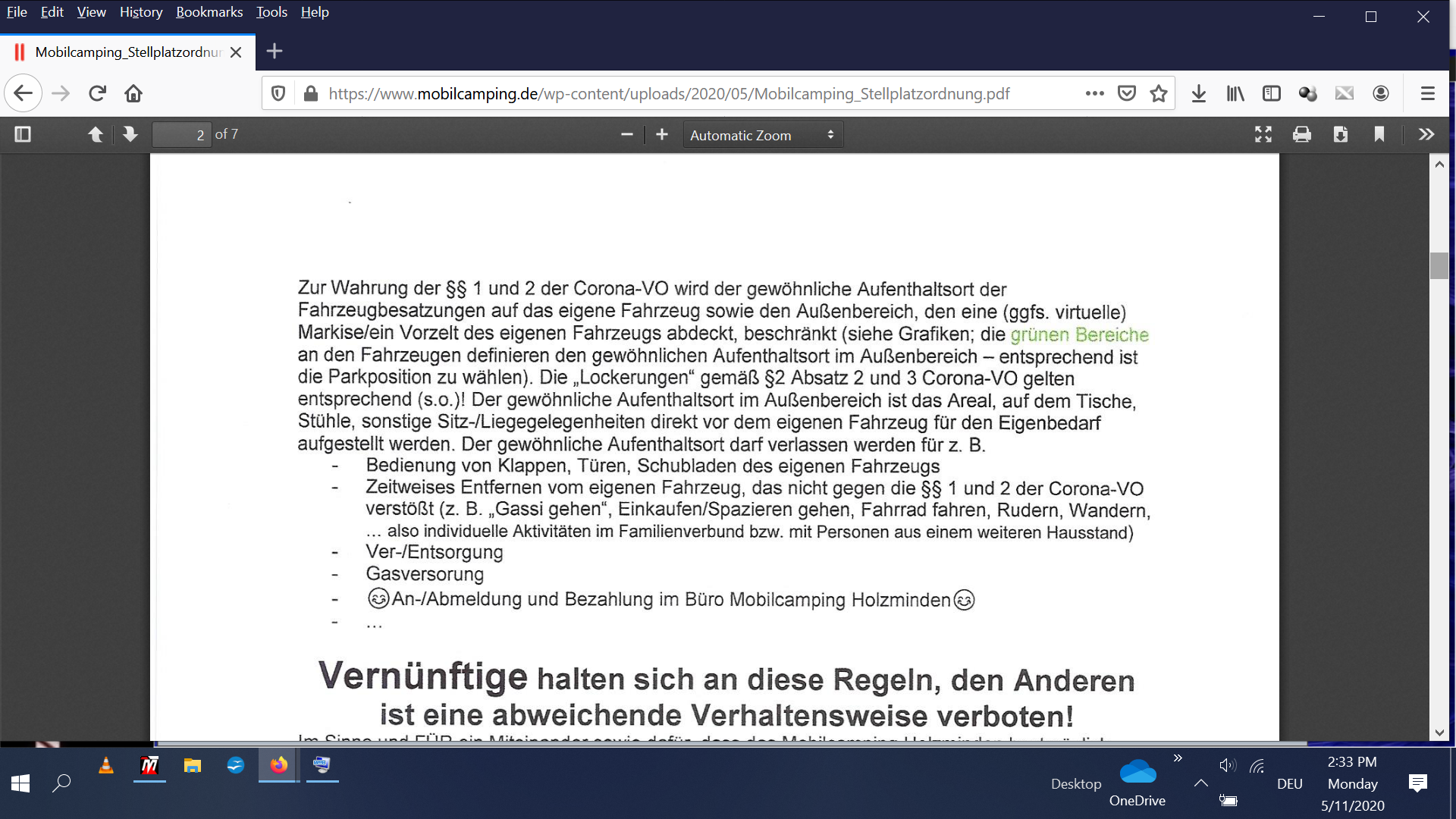The image size is (1456, 819).
Task: Select the Mobilcamping_Stellplatzordnung tab
Action: coord(127,52)
